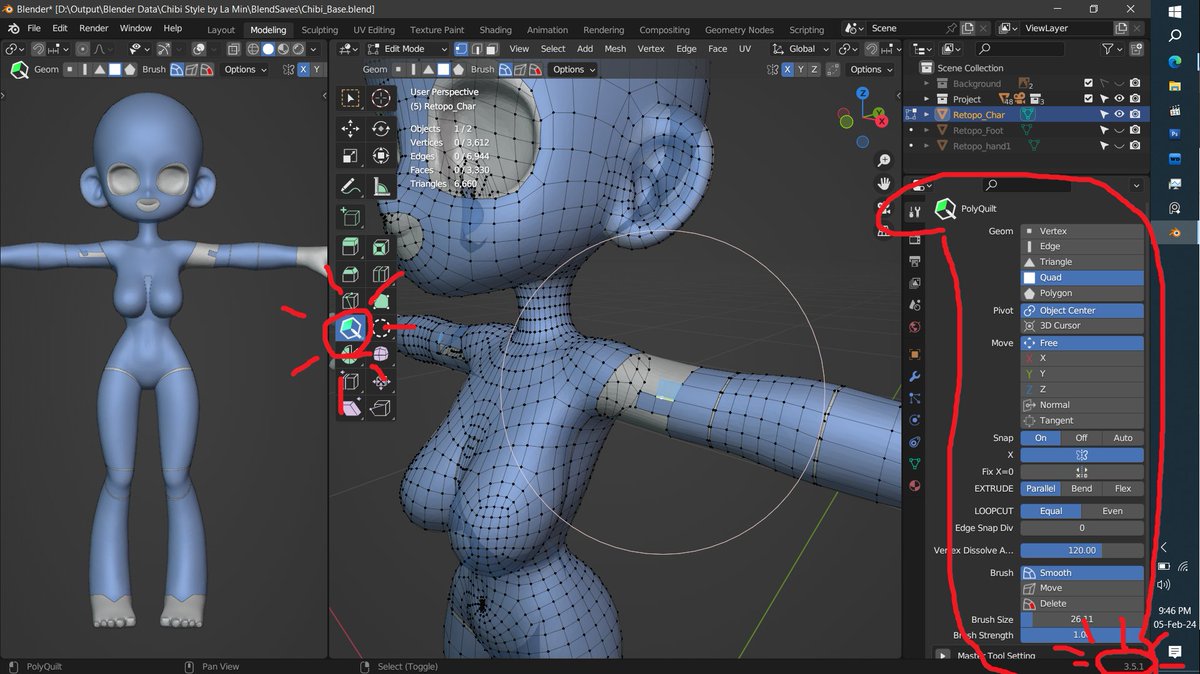Adjust the Vertex Dissolve Angle slider

pyautogui.click(x=1082, y=550)
